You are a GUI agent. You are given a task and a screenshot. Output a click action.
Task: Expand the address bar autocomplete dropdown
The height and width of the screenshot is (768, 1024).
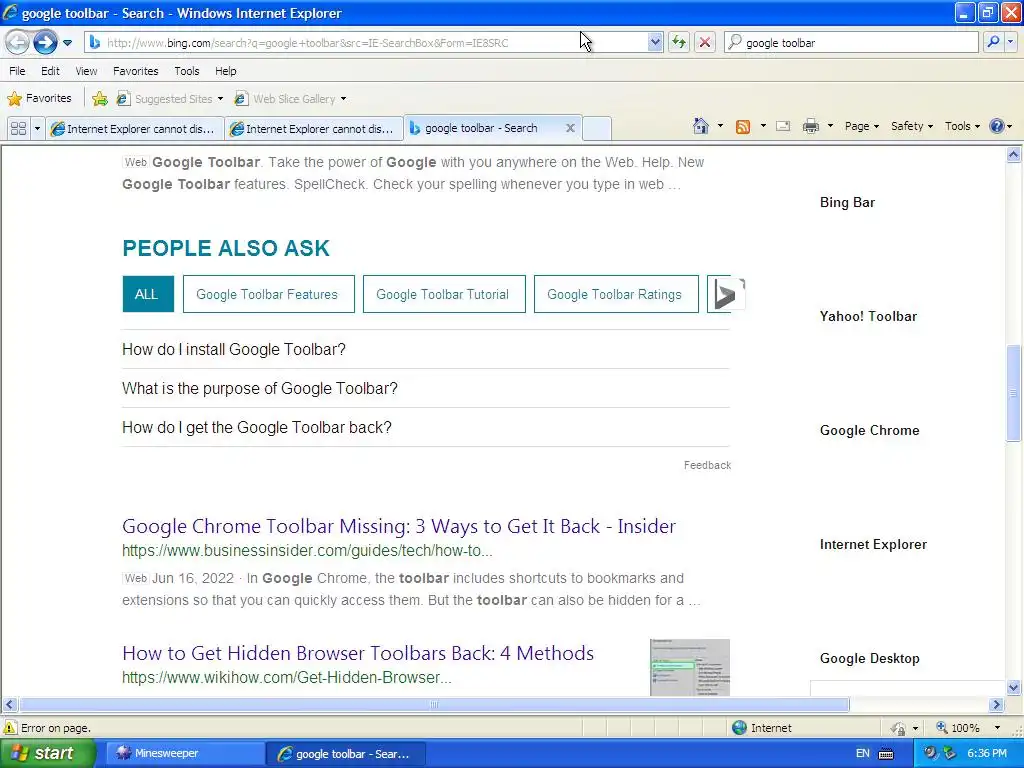[655, 43]
